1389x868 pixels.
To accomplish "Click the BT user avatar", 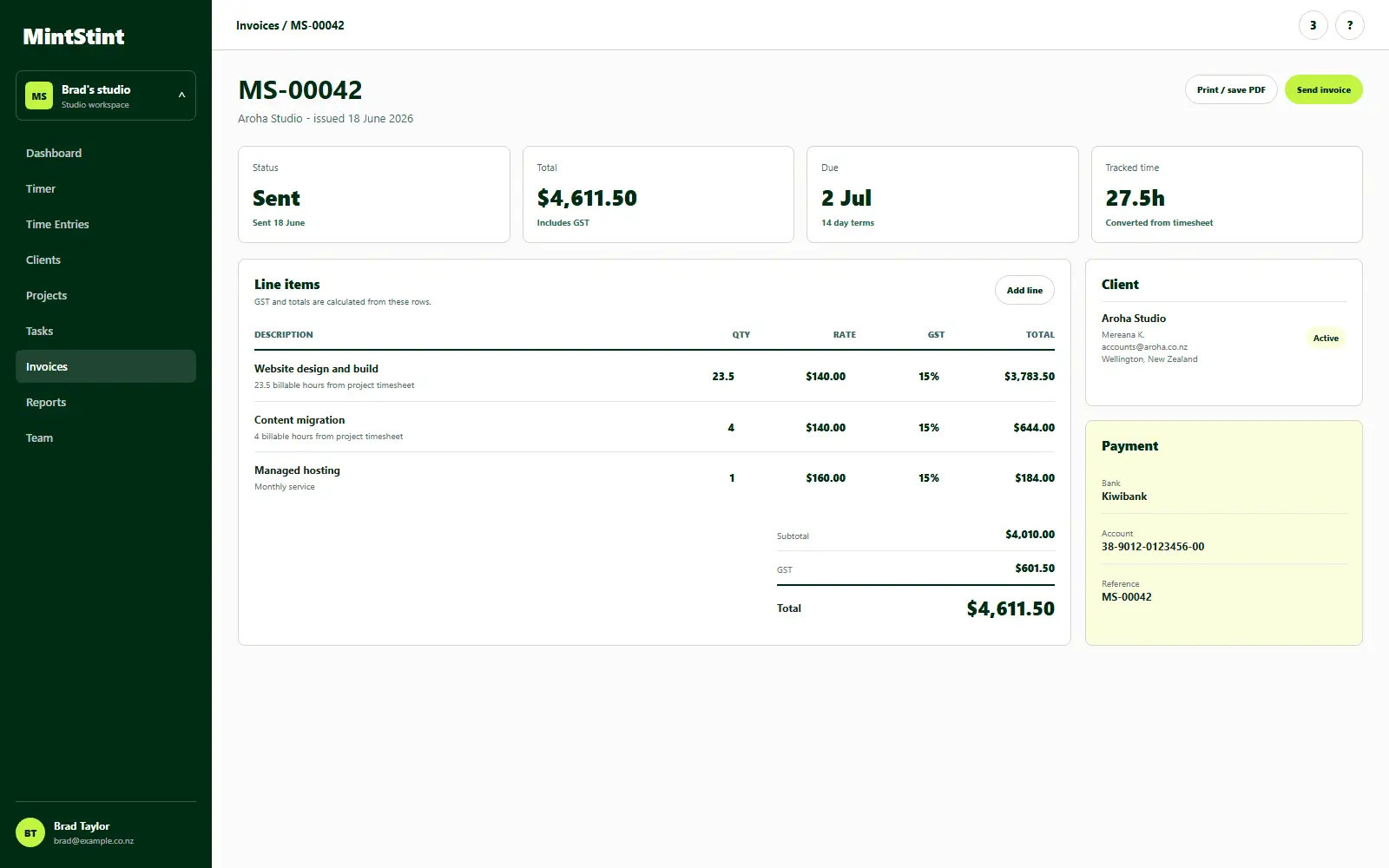I will pos(30,833).
